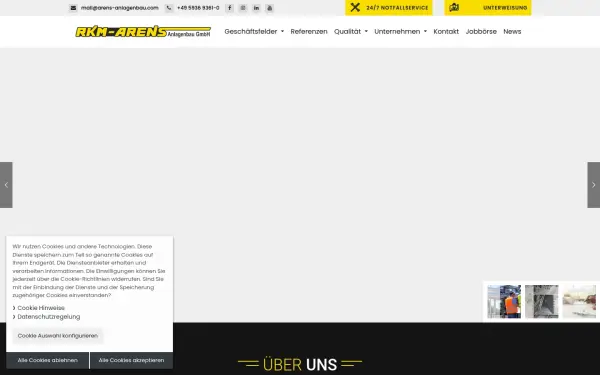600x375 pixels.
Task: Expand the Geschäftsfelder dropdown menu
Action: [254, 31]
